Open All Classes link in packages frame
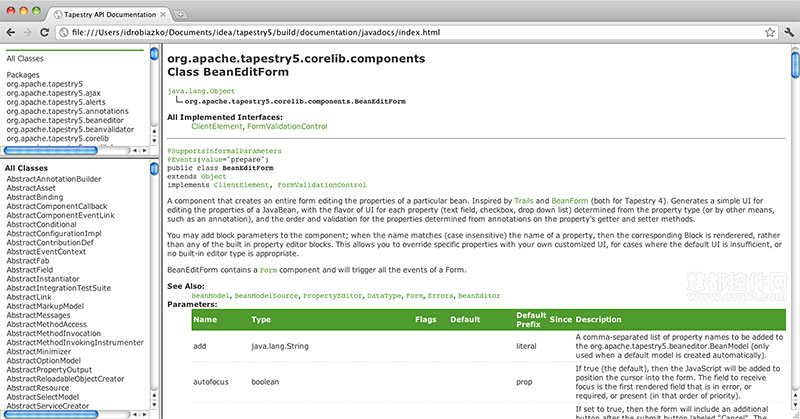The width and height of the screenshot is (800, 419). coord(25,59)
